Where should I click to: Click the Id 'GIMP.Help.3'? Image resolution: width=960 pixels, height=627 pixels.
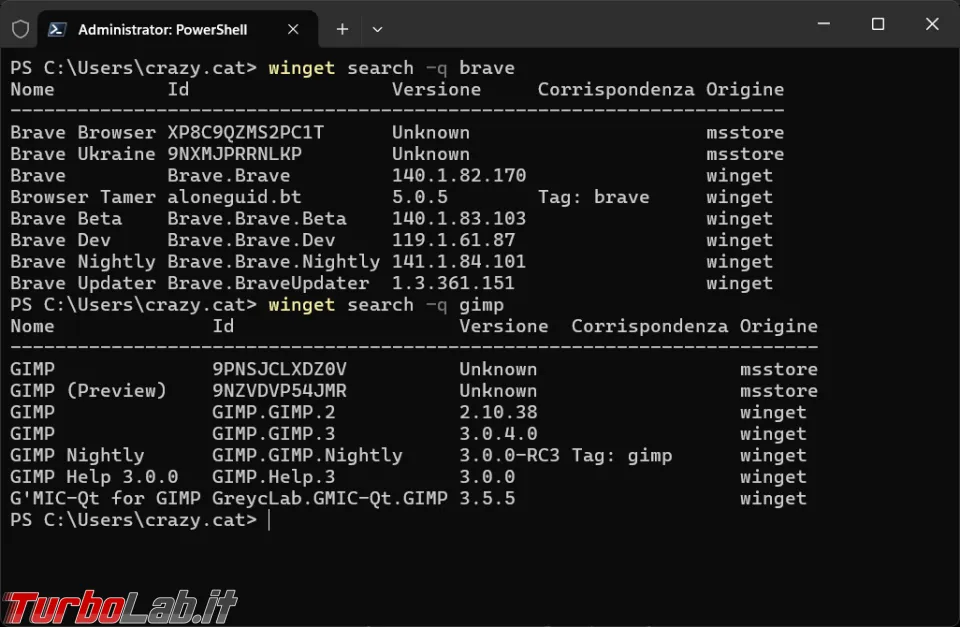tap(274, 477)
